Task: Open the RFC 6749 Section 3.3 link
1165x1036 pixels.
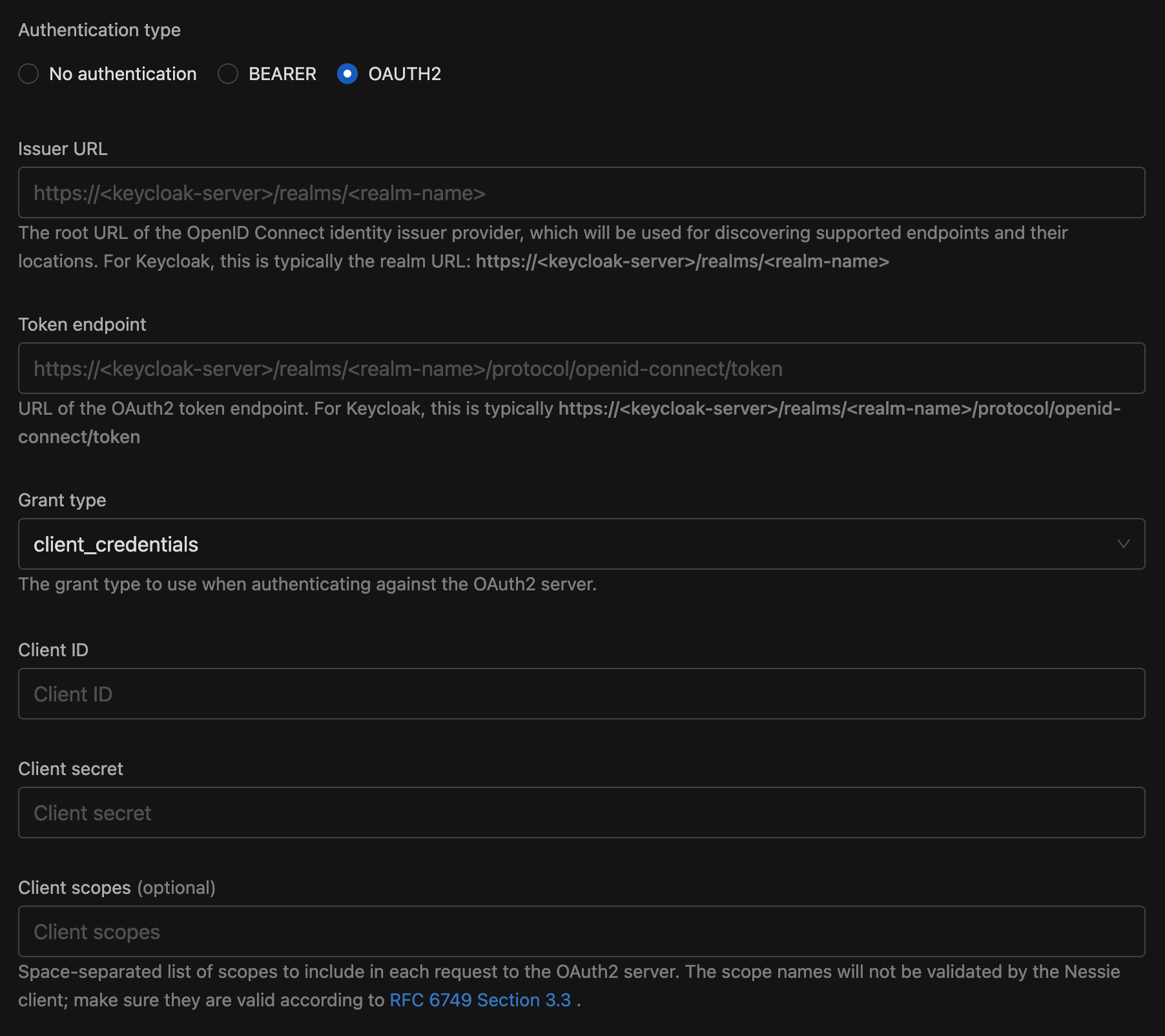Action: pyautogui.click(x=480, y=1000)
